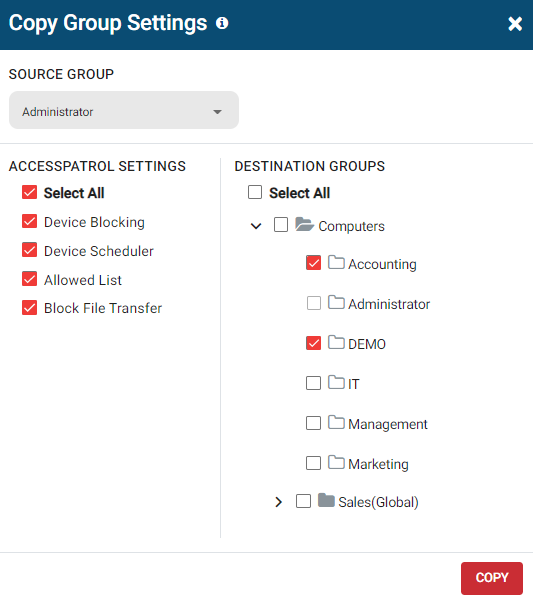The image size is (533, 596).
Task: Collapse the Computers tree node
Action: (x=256, y=226)
